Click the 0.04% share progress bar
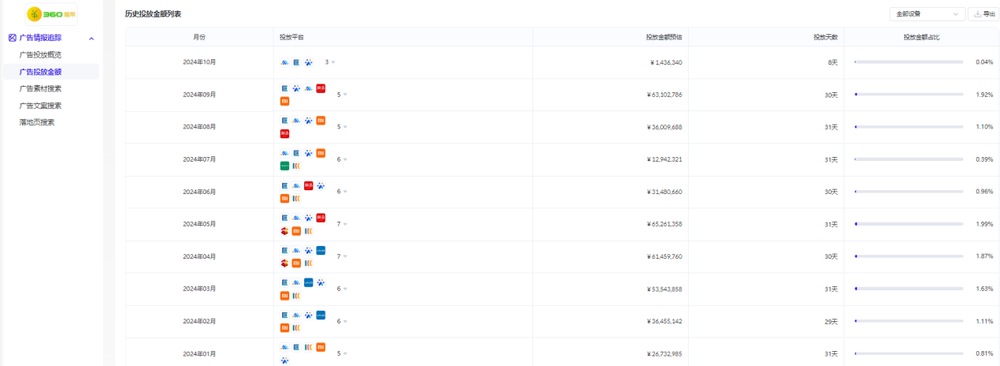Viewport: 1000px width, 366px height. pyautogui.click(x=909, y=62)
